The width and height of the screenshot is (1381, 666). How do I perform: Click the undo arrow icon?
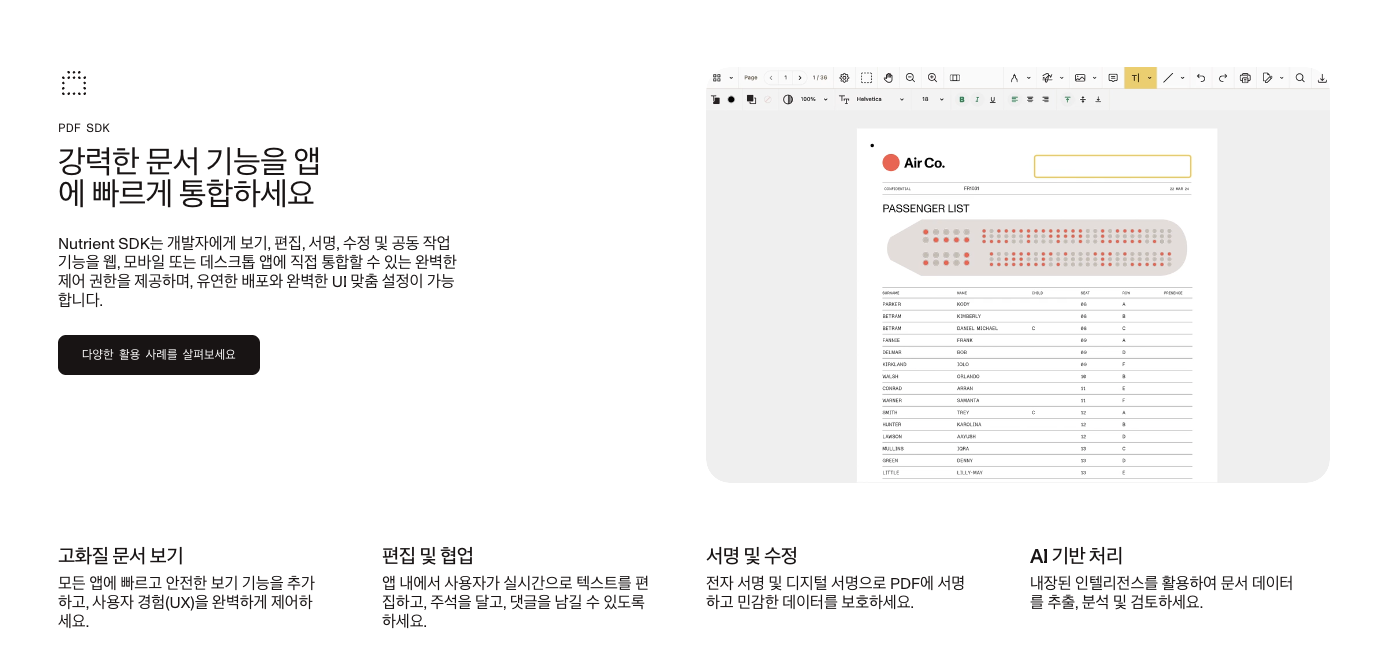tap(1200, 78)
